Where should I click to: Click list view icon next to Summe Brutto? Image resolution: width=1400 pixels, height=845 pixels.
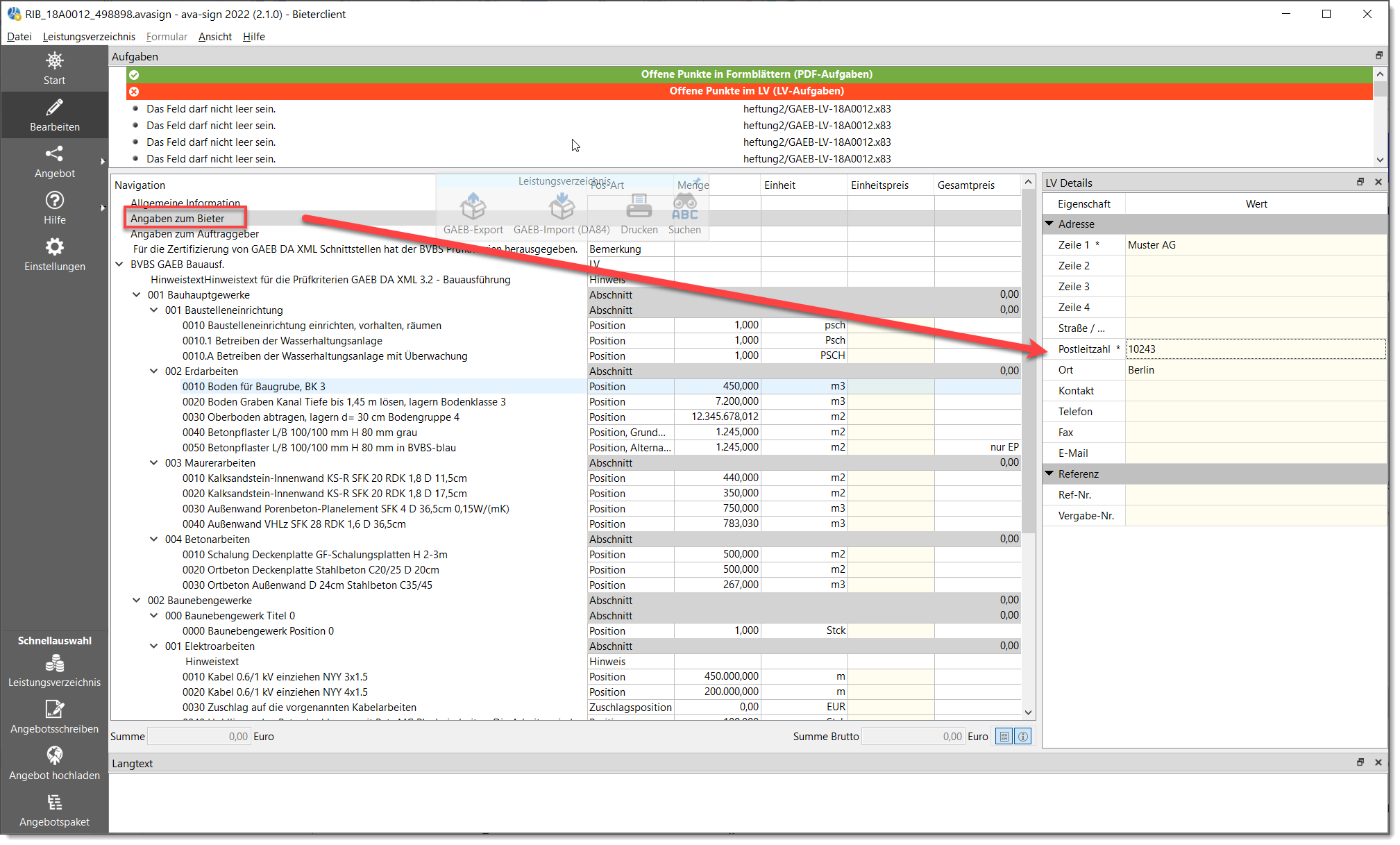click(x=1004, y=737)
